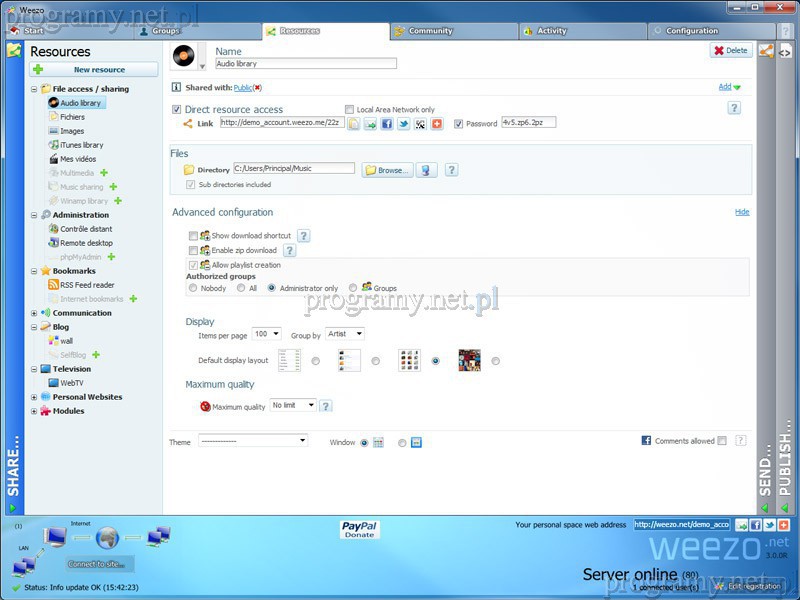Click the Browse... directory button
800x600 pixels.
tap(387, 170)
